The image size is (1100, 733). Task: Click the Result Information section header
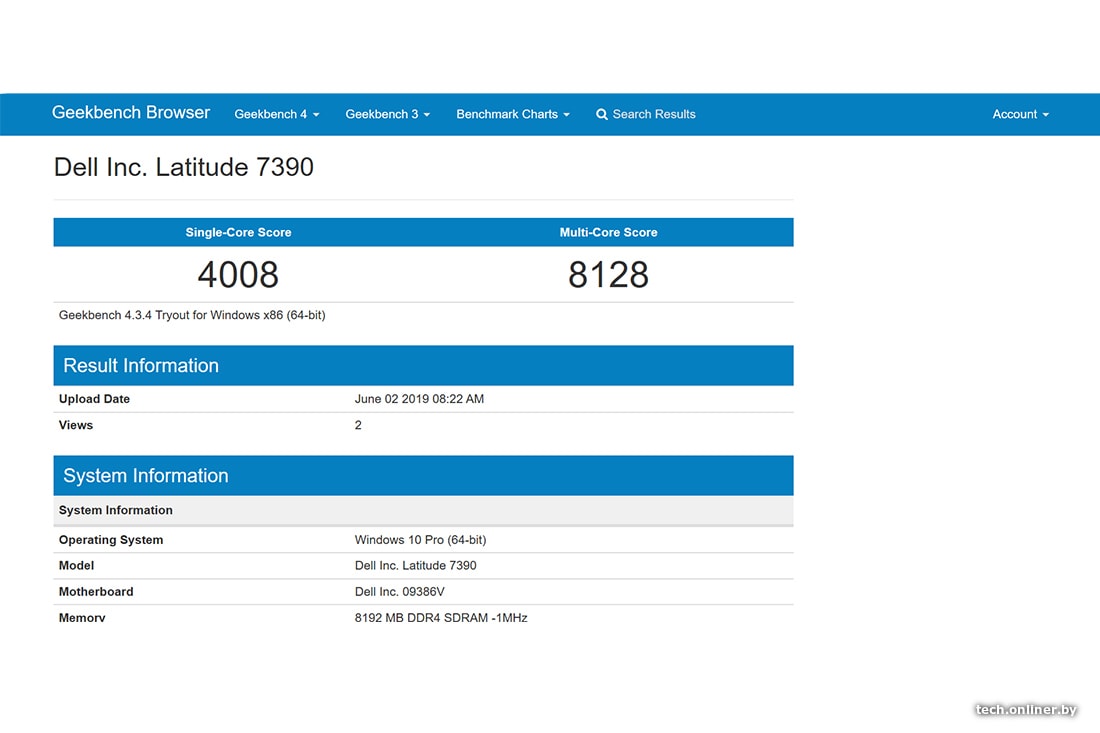423,365
